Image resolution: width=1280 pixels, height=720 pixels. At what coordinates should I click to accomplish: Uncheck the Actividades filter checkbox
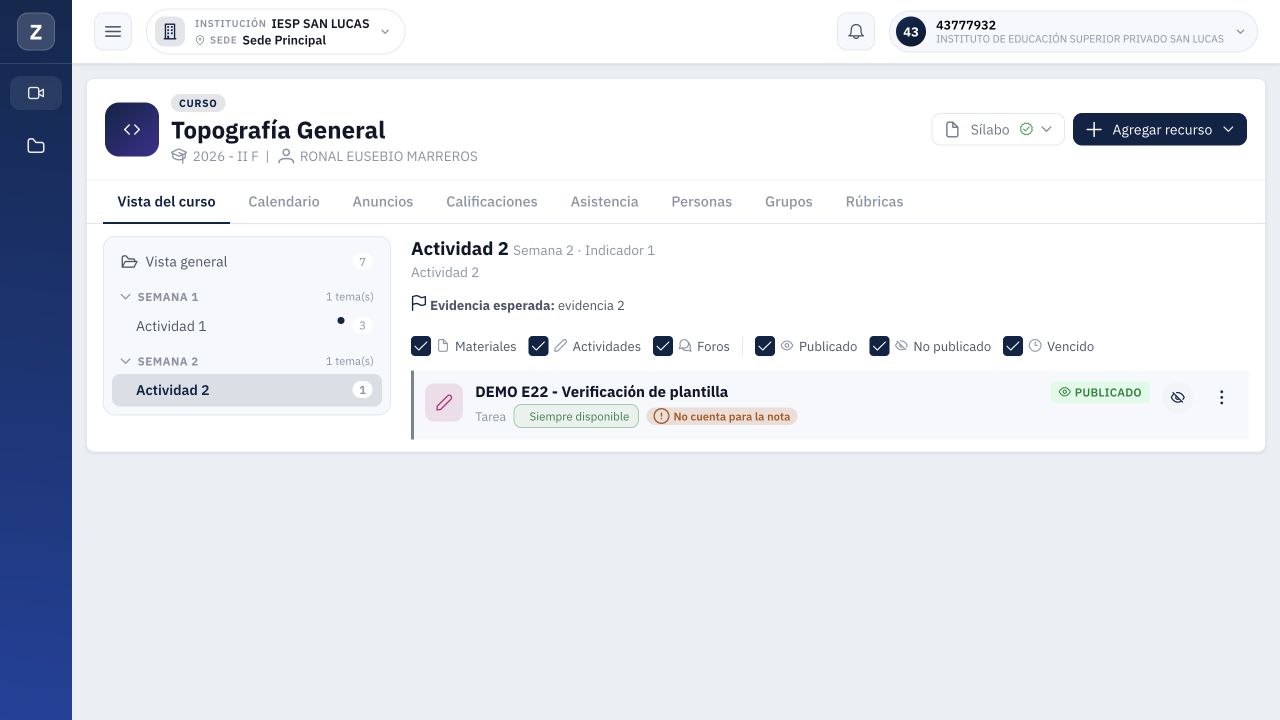click(x=538, y=346)
